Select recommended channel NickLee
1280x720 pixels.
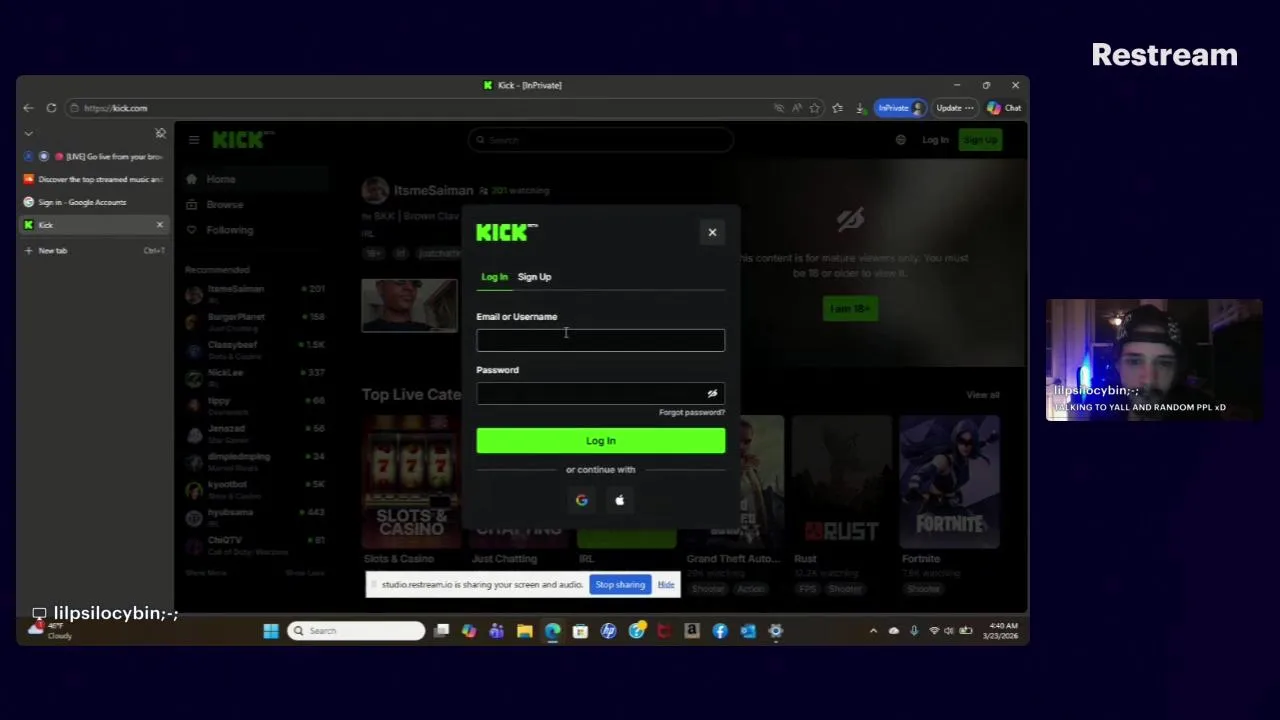point(255,378)
